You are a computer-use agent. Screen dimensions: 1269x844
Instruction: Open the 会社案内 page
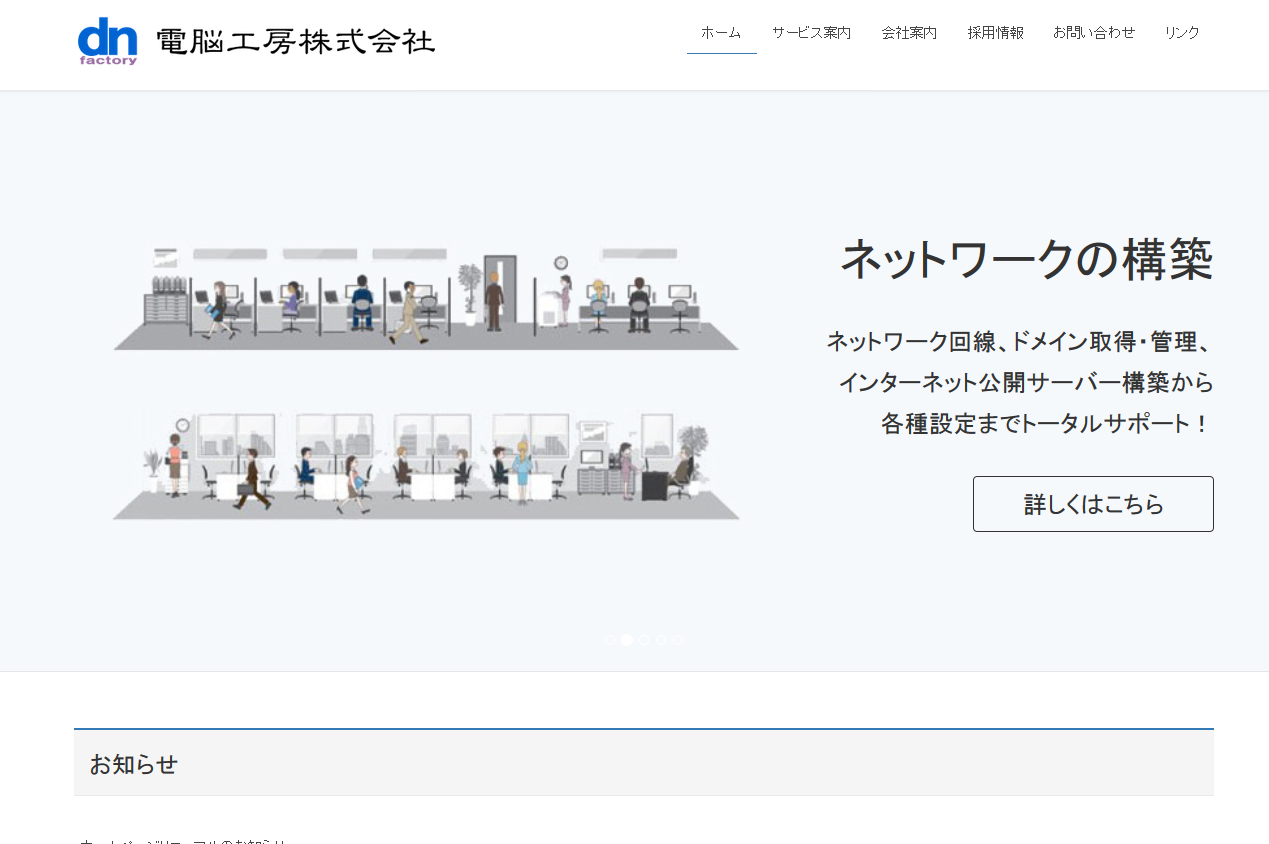click(908, 32)
